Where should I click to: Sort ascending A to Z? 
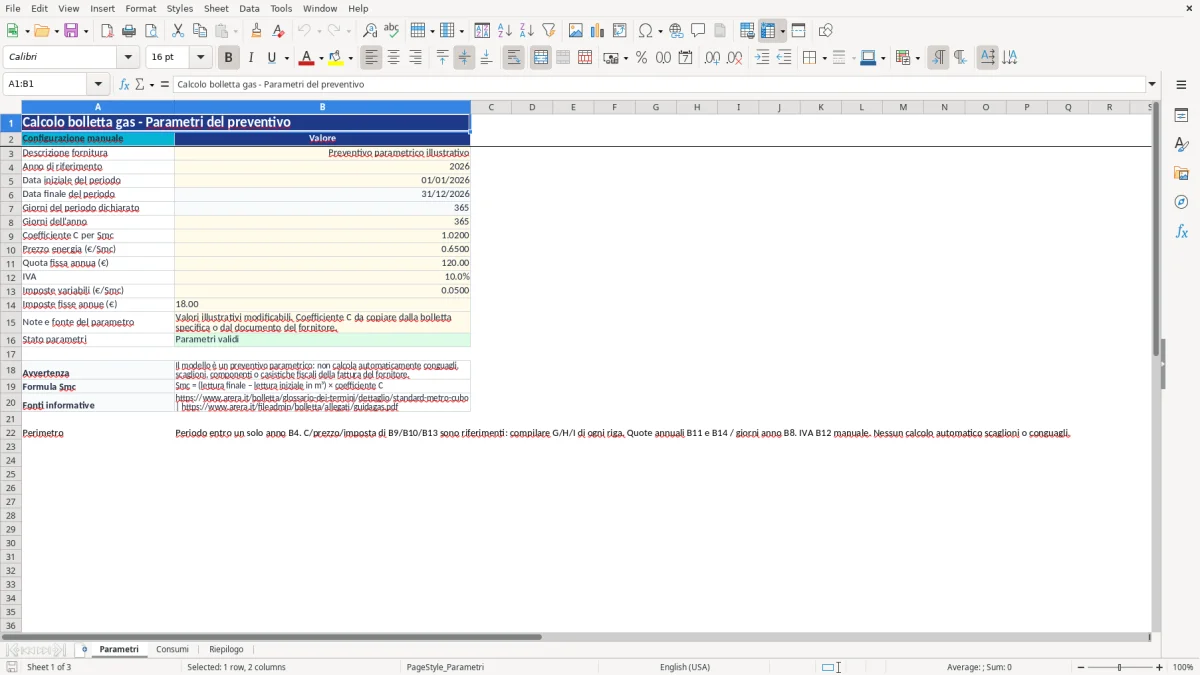tap(505, 31)
